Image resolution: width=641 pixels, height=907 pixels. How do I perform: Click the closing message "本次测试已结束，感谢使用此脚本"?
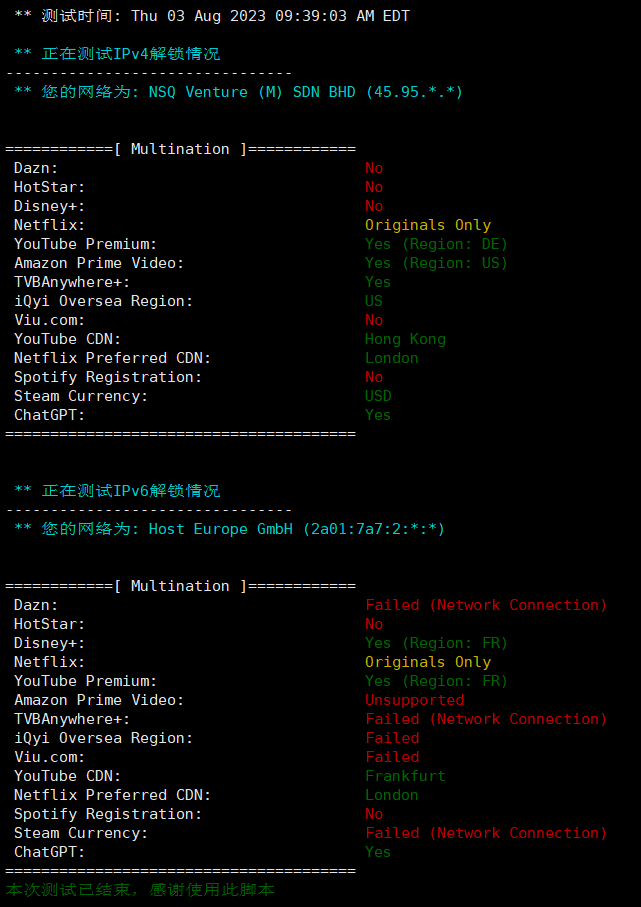(x=140, y=890)
